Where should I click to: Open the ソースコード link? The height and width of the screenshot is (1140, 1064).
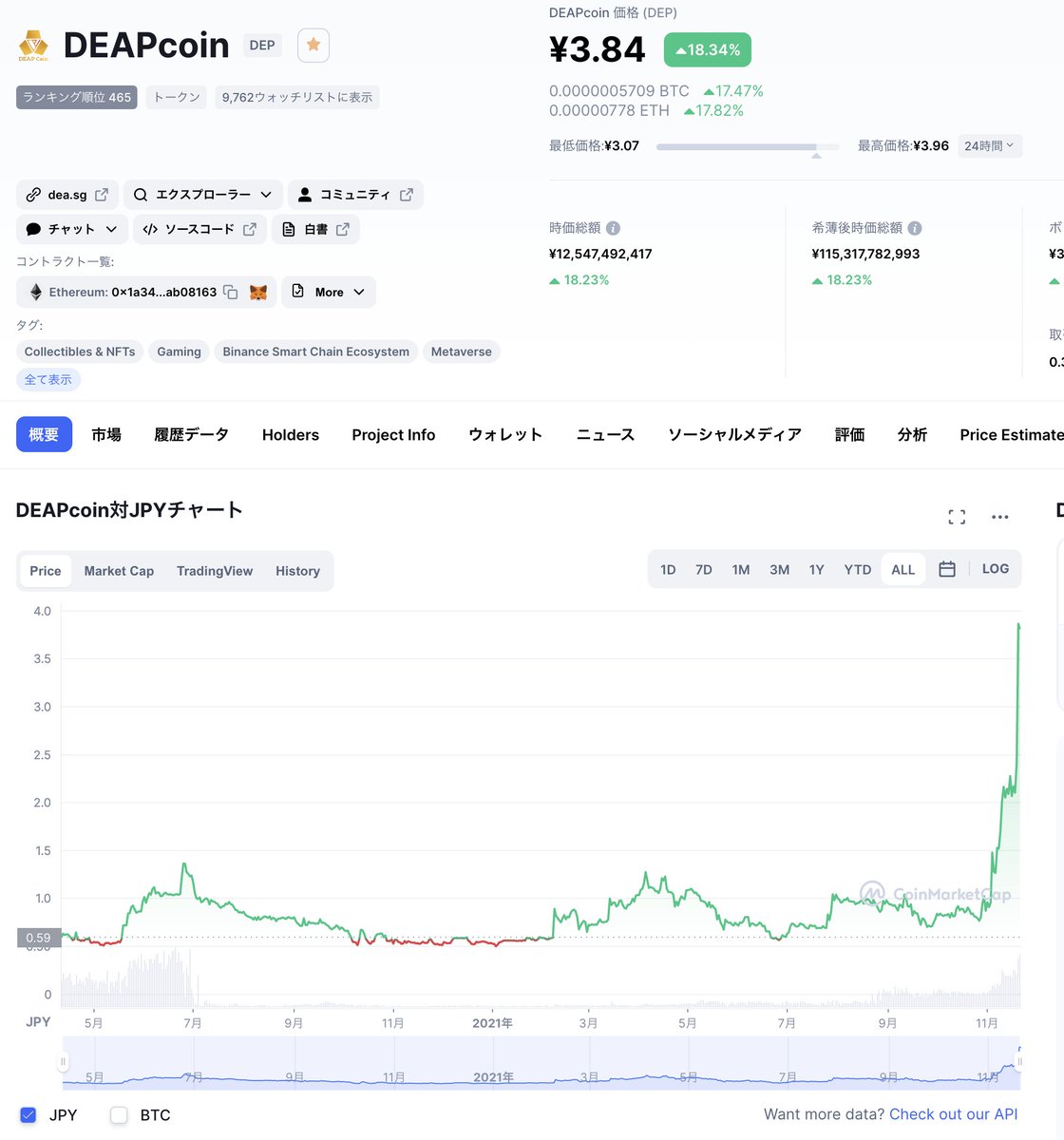coord(199,229)
